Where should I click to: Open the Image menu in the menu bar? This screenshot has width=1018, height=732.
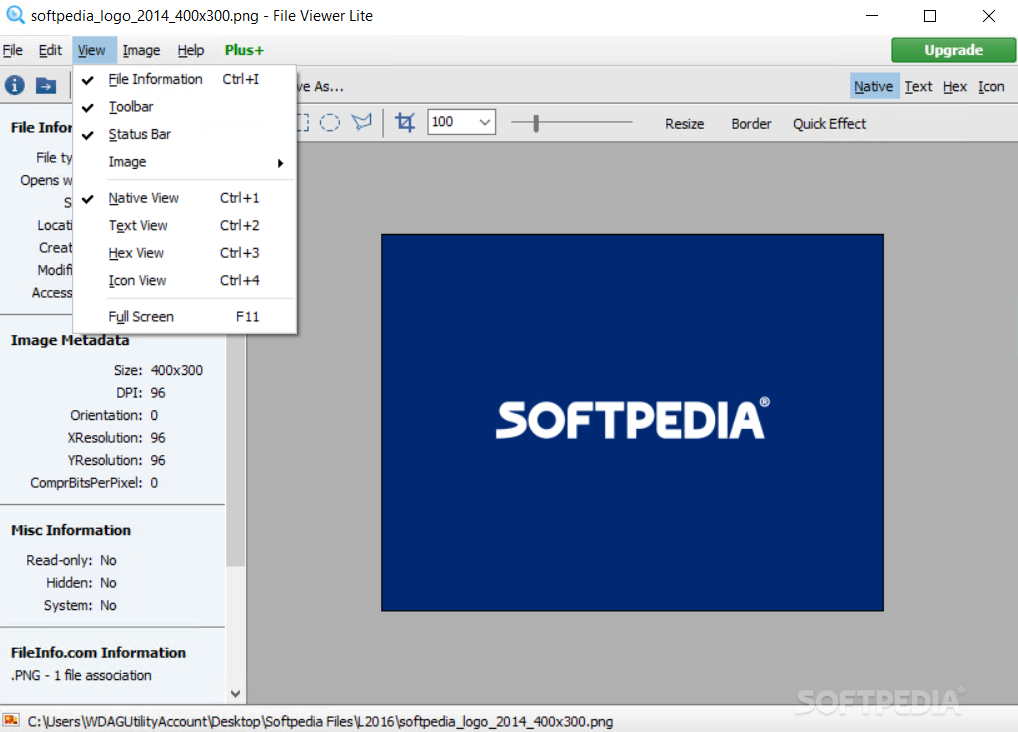[141, 50]
